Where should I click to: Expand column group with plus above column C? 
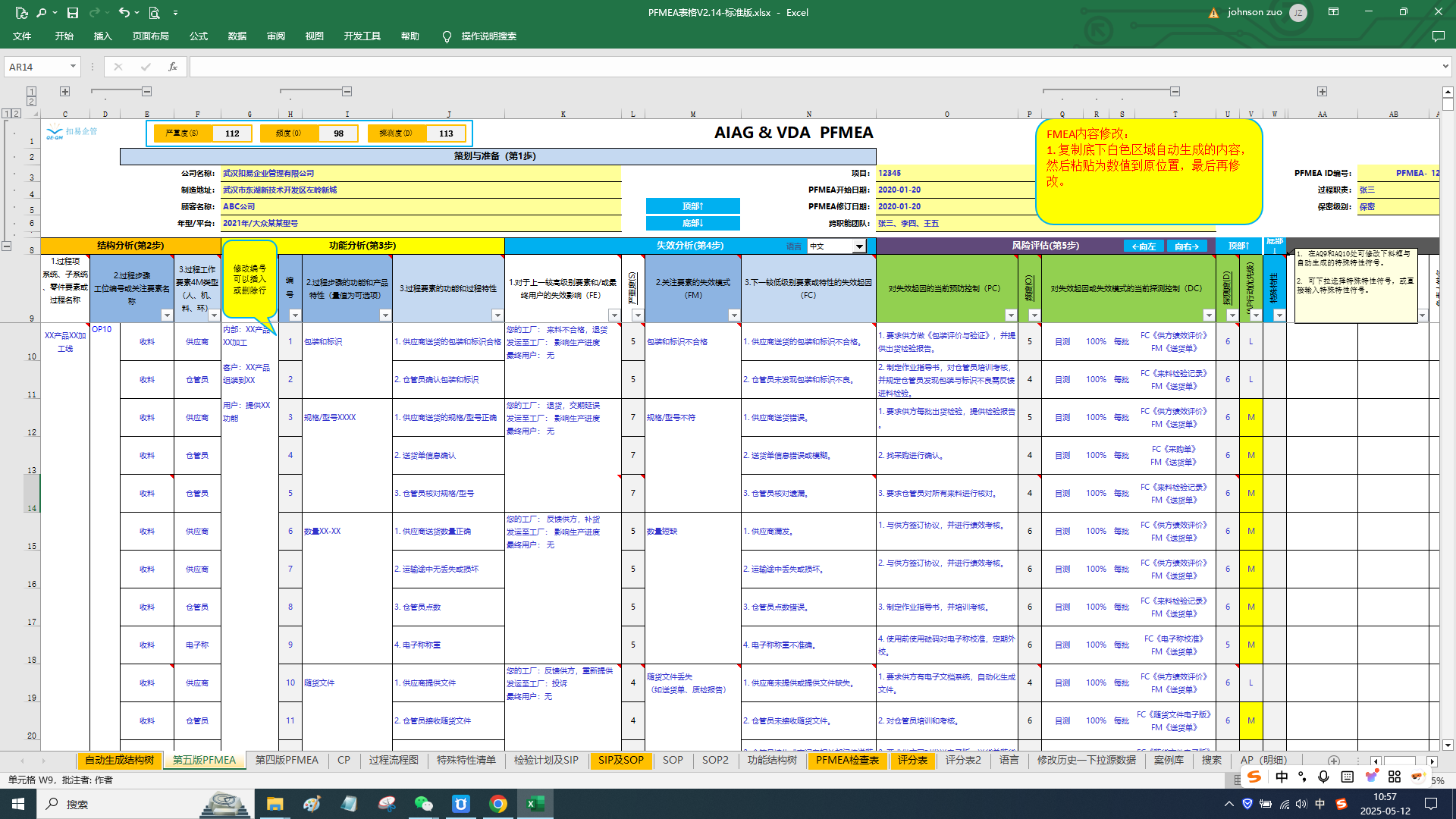tap(65, 92)
